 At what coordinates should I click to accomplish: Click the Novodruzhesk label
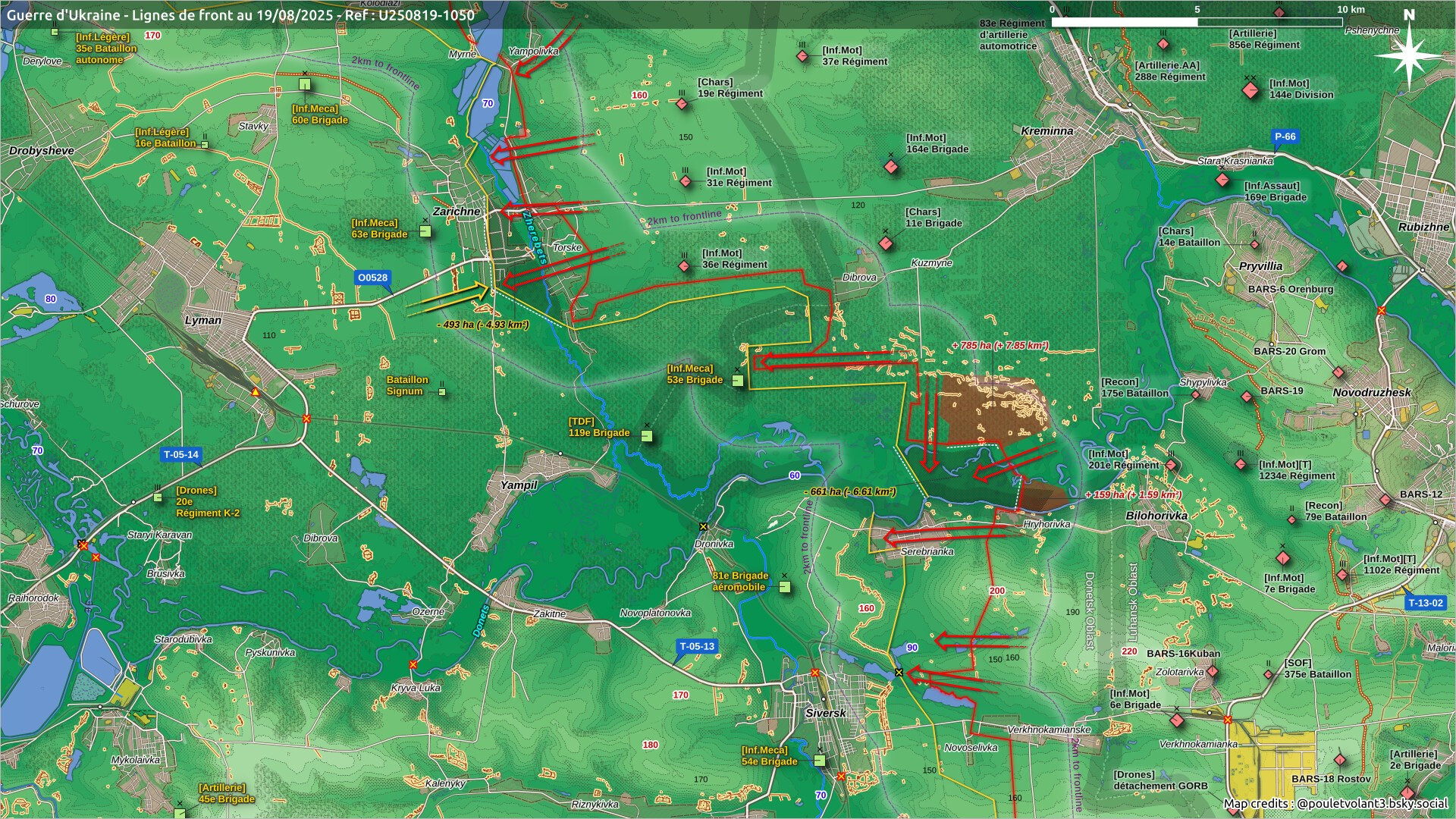pos(1372,392)
